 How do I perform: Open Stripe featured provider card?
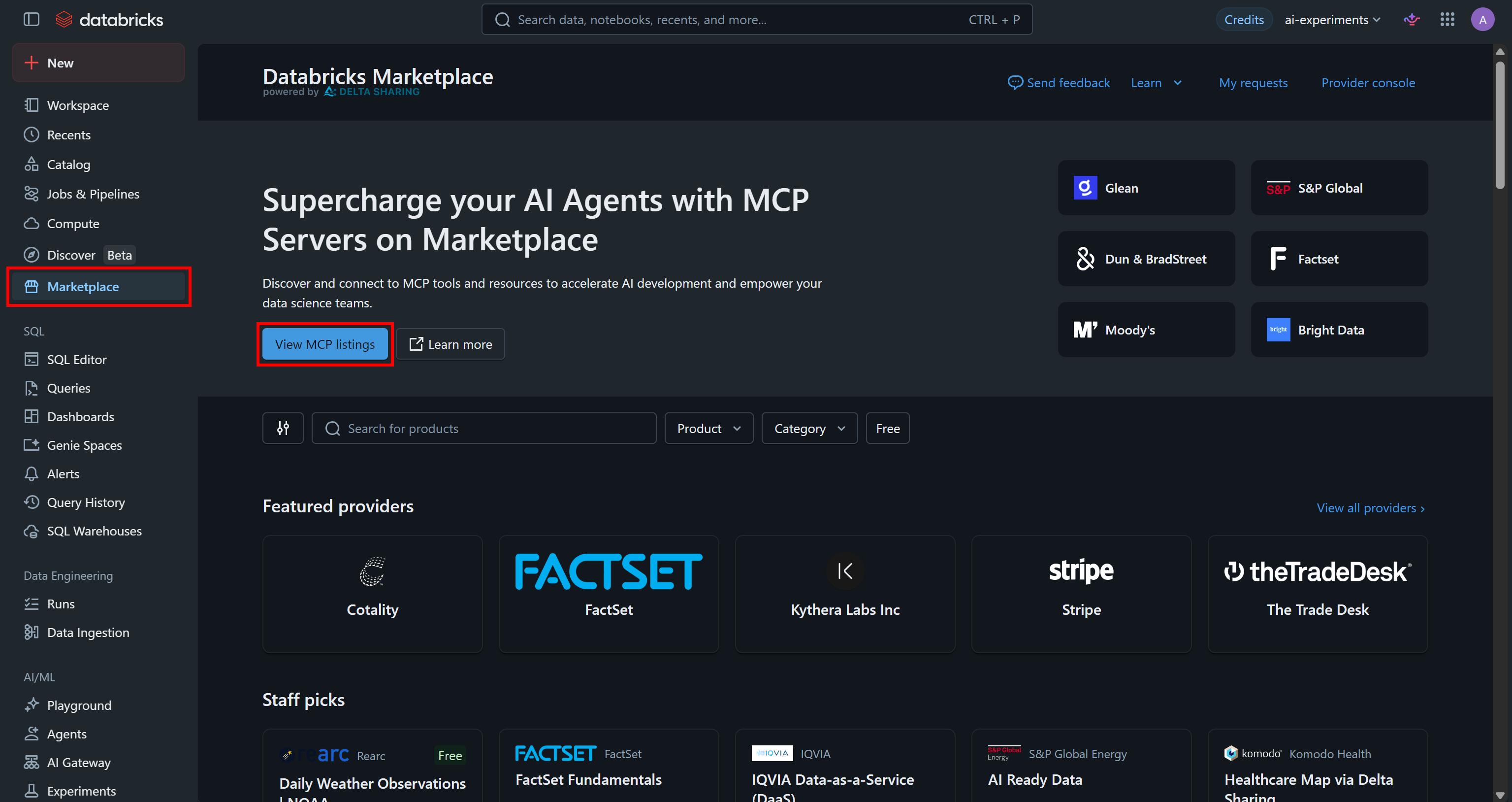pyautogui.click(x=1081, y=594)
